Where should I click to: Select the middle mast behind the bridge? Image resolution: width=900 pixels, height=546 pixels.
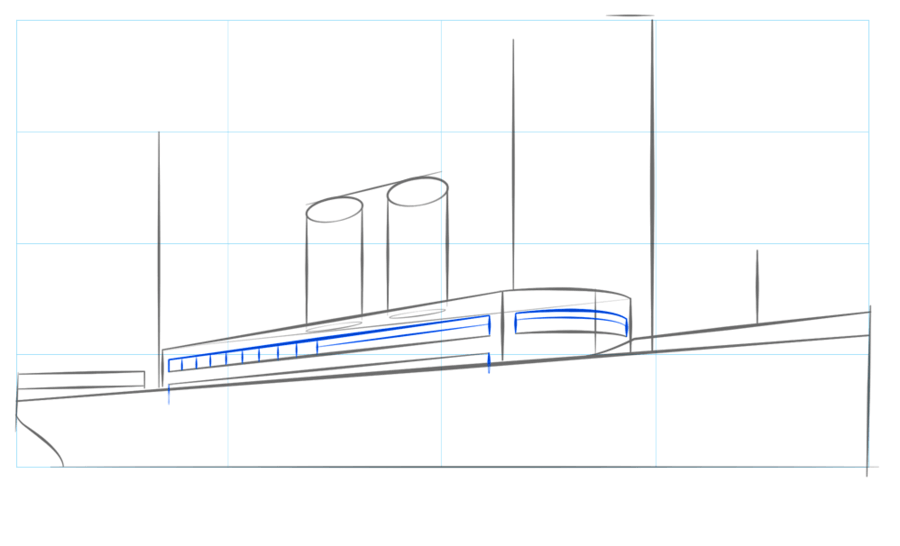click(513, 160)
